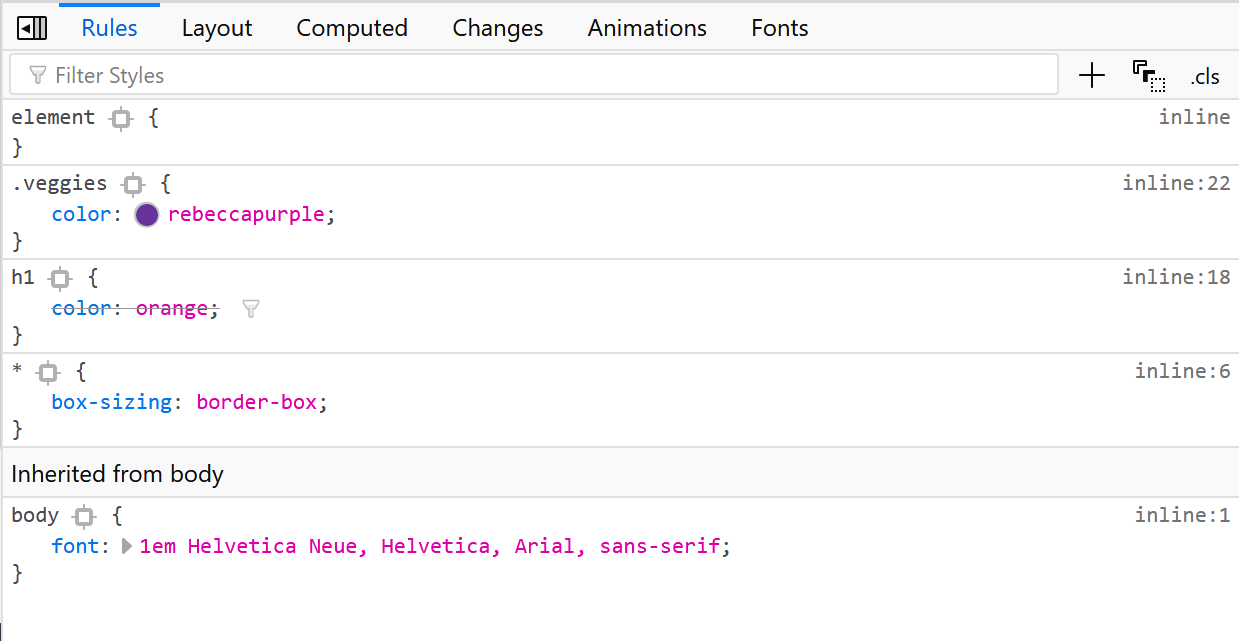Open the Fonts tab
Image resolution: width=1239 pixels, height=641 pixels.
(x=780, y=28)
